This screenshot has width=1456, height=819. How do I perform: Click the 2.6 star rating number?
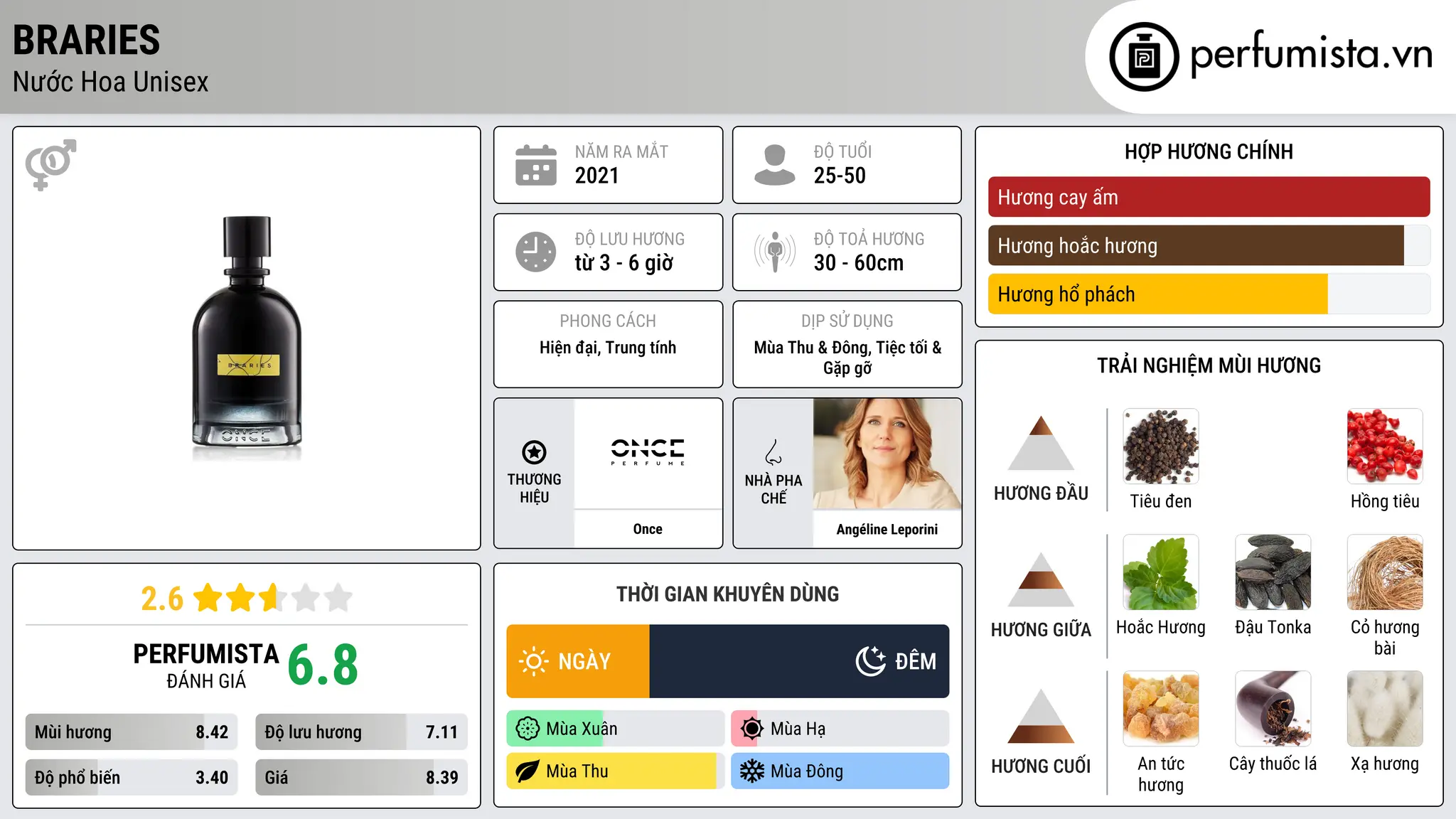[162, 599]
